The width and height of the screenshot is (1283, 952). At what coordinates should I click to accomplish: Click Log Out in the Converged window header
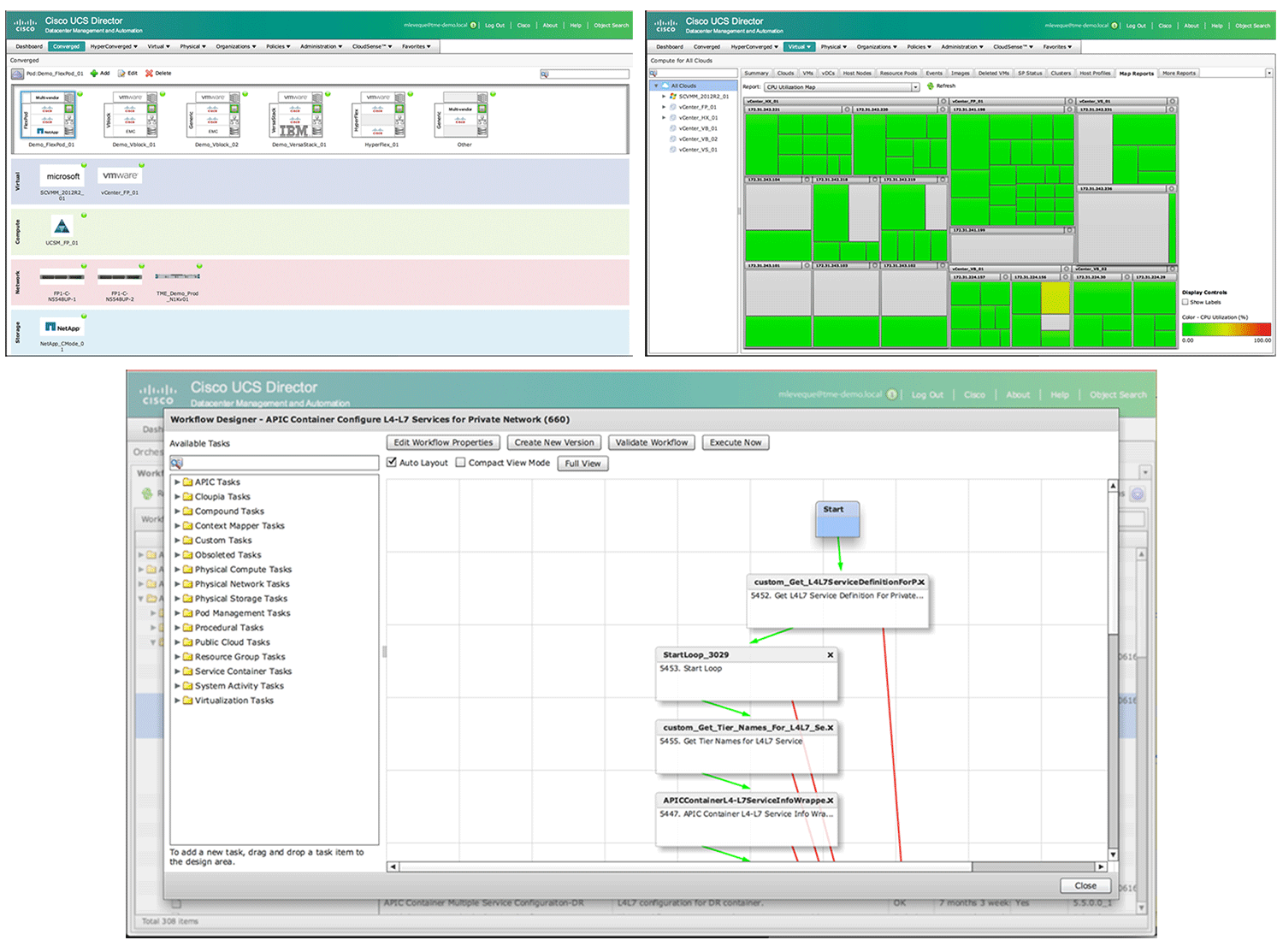coord(494,26)
